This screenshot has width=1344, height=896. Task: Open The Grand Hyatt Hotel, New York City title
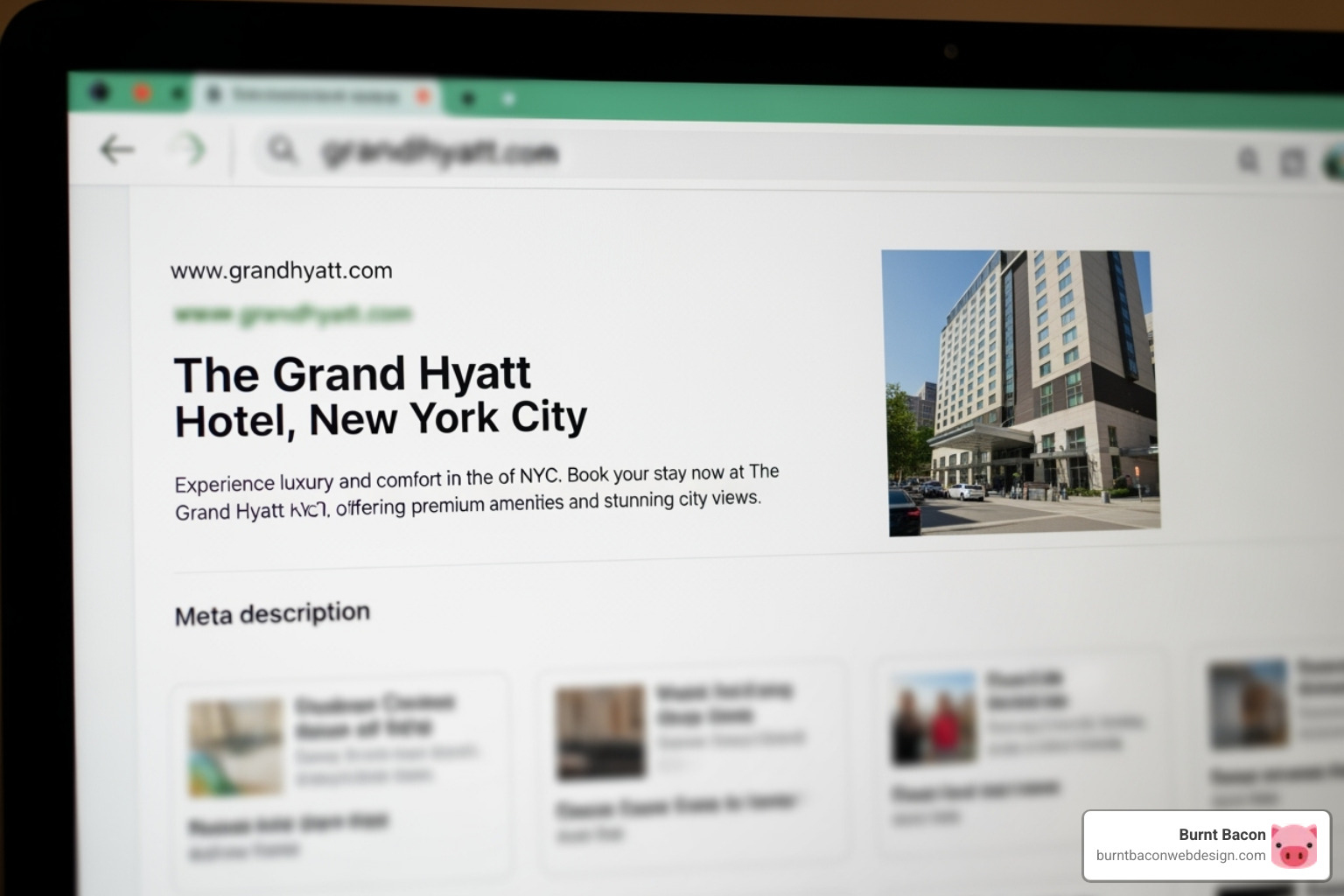pos(381,396)
